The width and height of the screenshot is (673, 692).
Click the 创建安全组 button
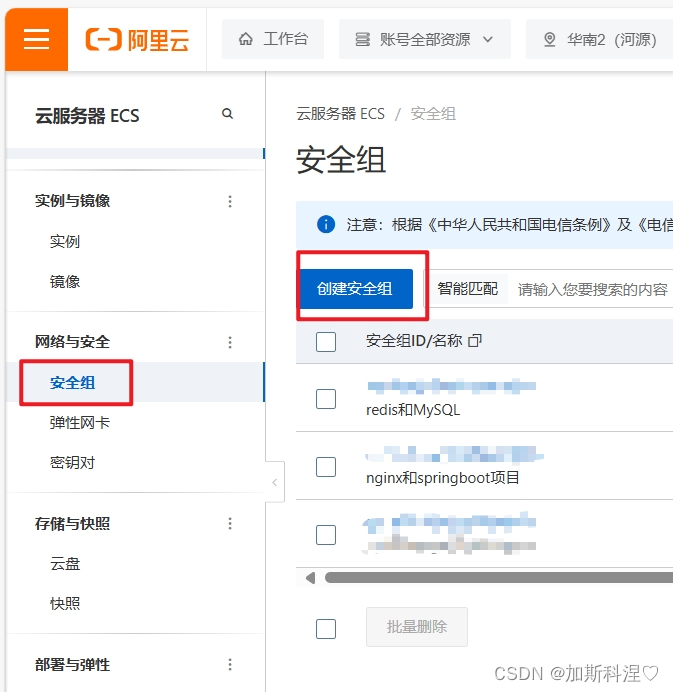point(357,289)
